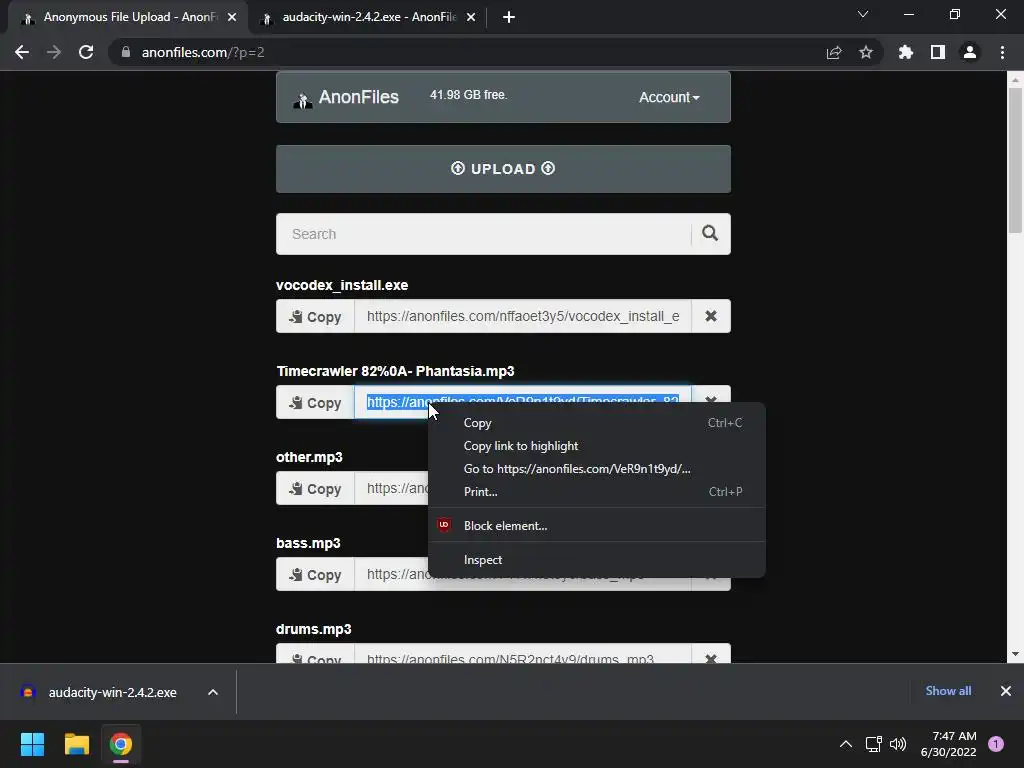
Task: Select Copy link to highlight
Action: click(x=597, y=445)
